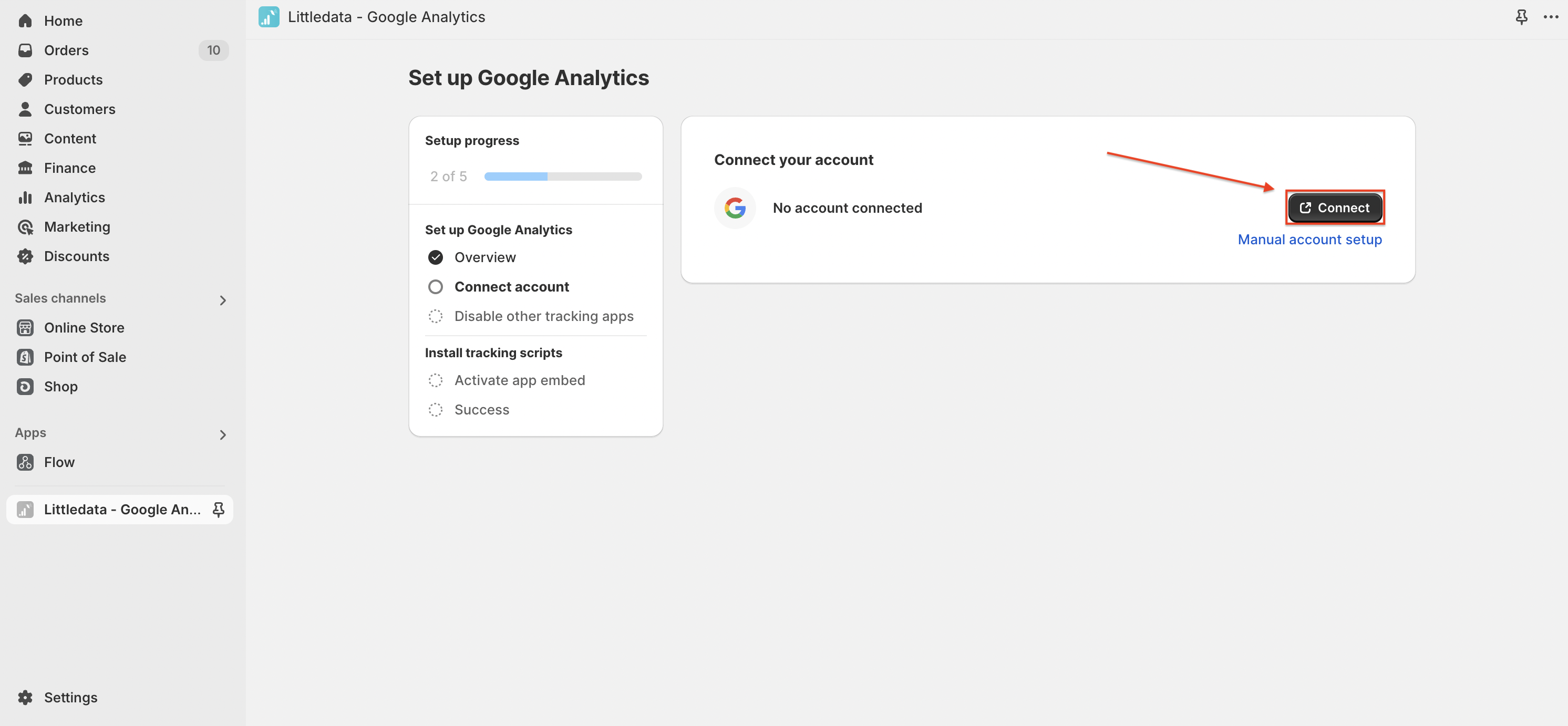Open the three-dot more actions menu
Image resolution: width=1568 pixels, height=726 pixels.
click(1551, 17)
